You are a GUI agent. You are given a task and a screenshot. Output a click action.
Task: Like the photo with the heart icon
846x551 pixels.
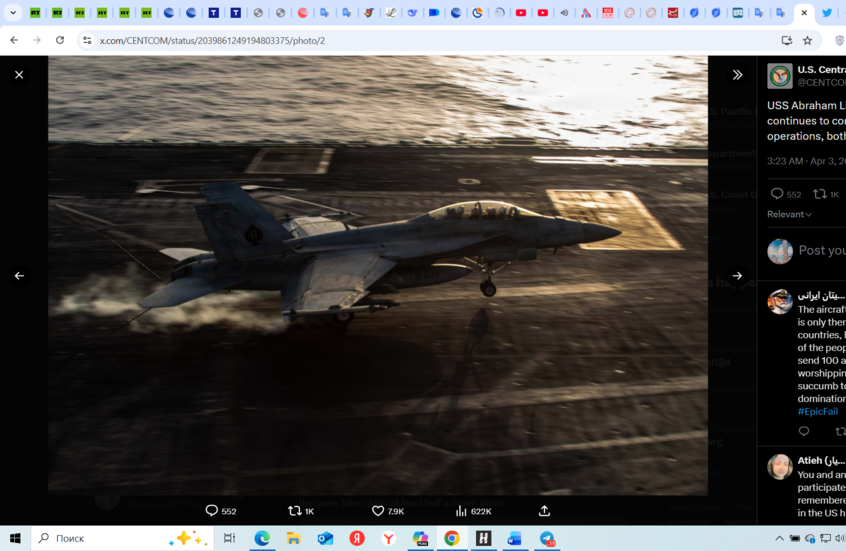pos(378,511)
